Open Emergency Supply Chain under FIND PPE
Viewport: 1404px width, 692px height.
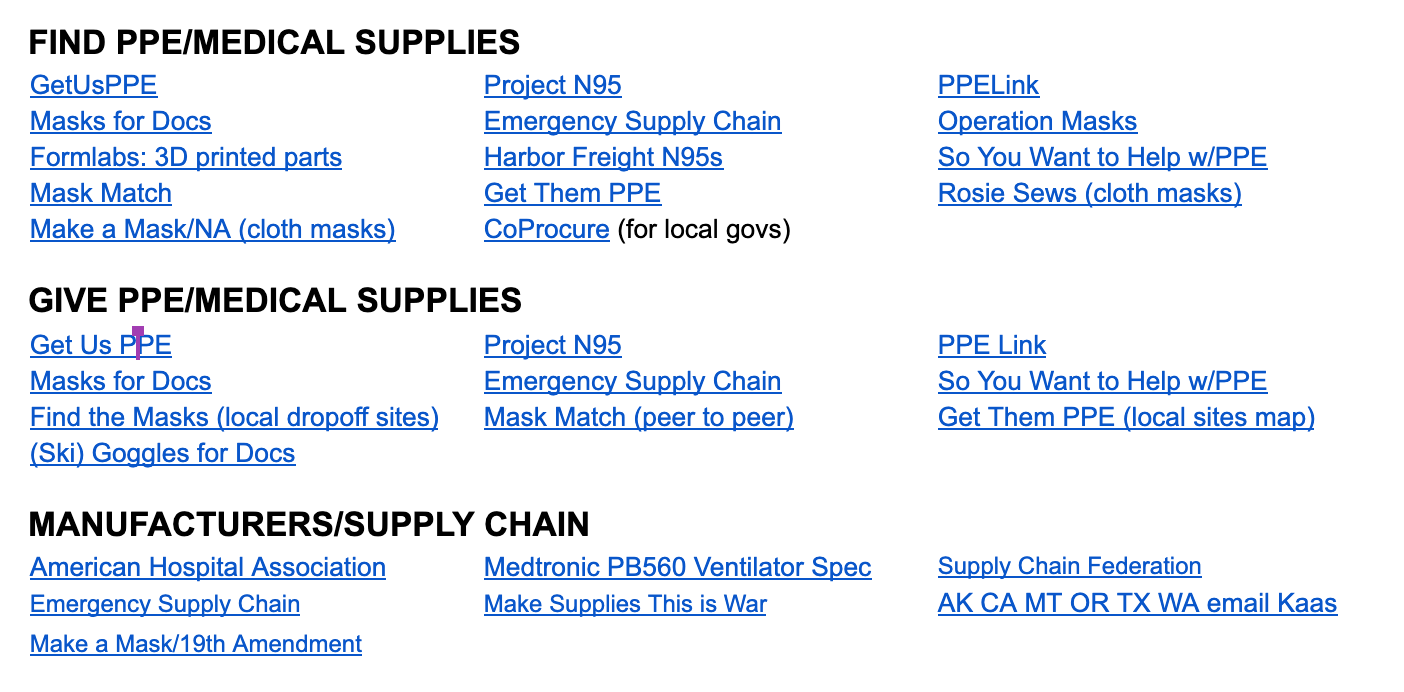(x=632, y=121)
